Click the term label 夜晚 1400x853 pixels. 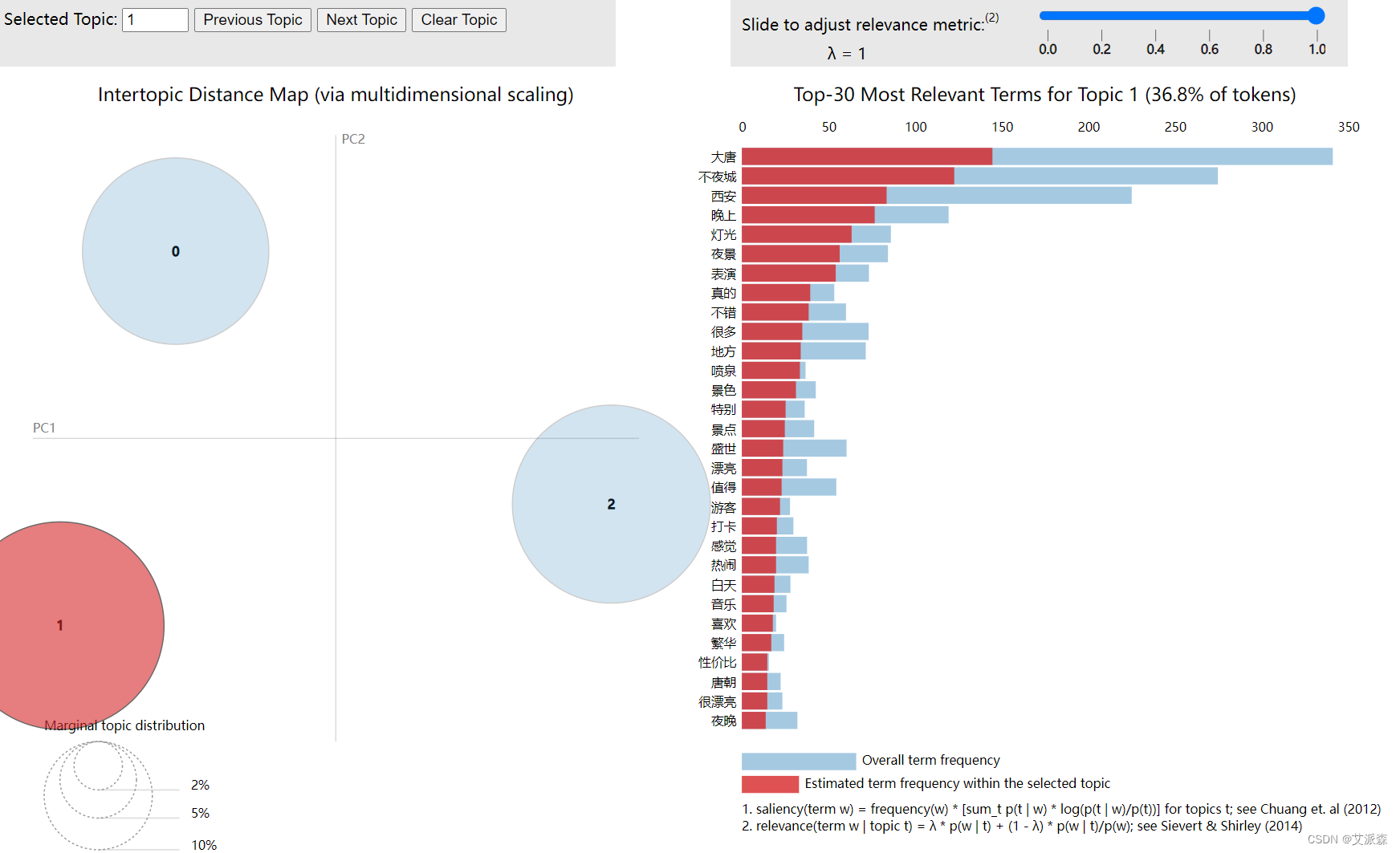[x=723, y=721]
